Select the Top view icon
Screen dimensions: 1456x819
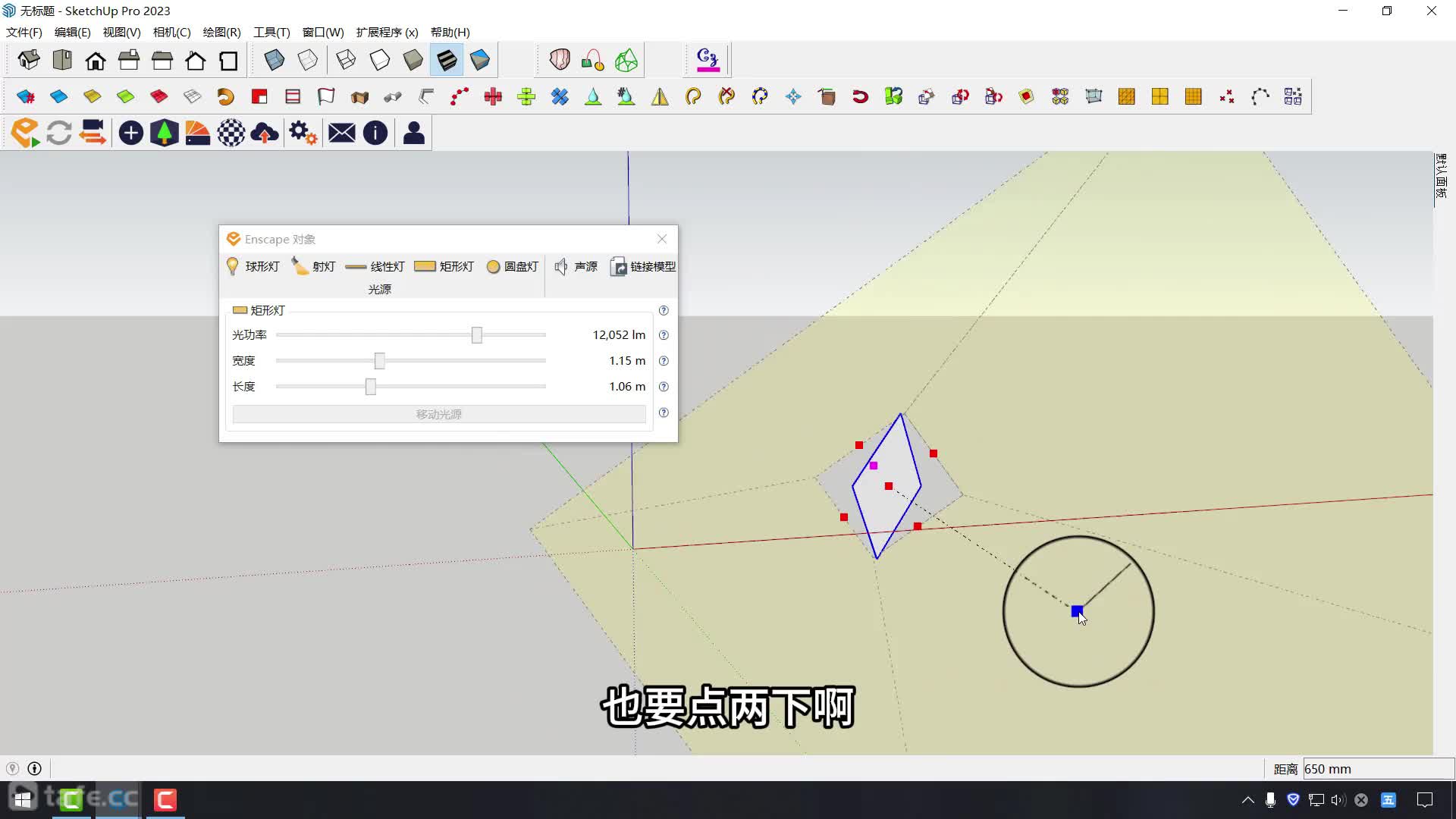pyautogui.click(x=62, y=60)
